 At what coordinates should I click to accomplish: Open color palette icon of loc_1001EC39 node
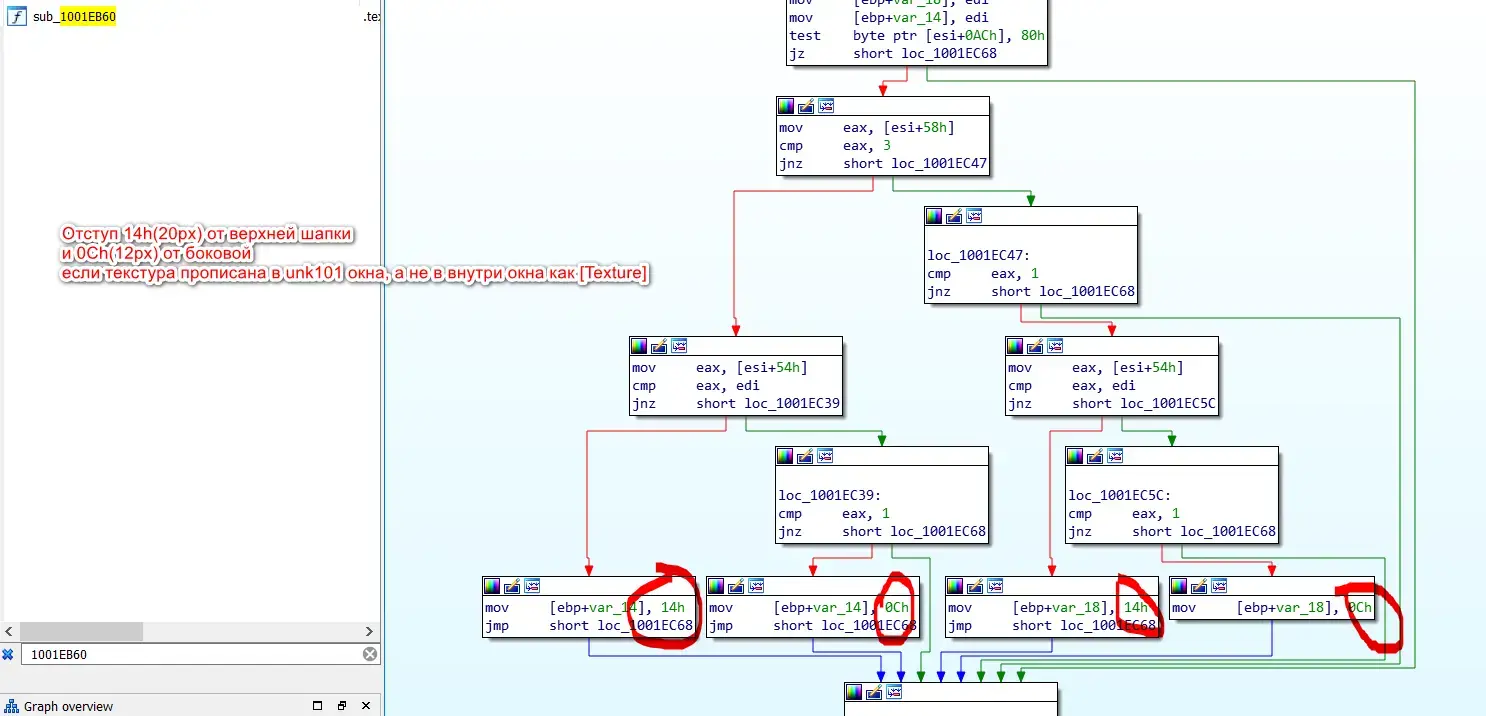[785, 456]
